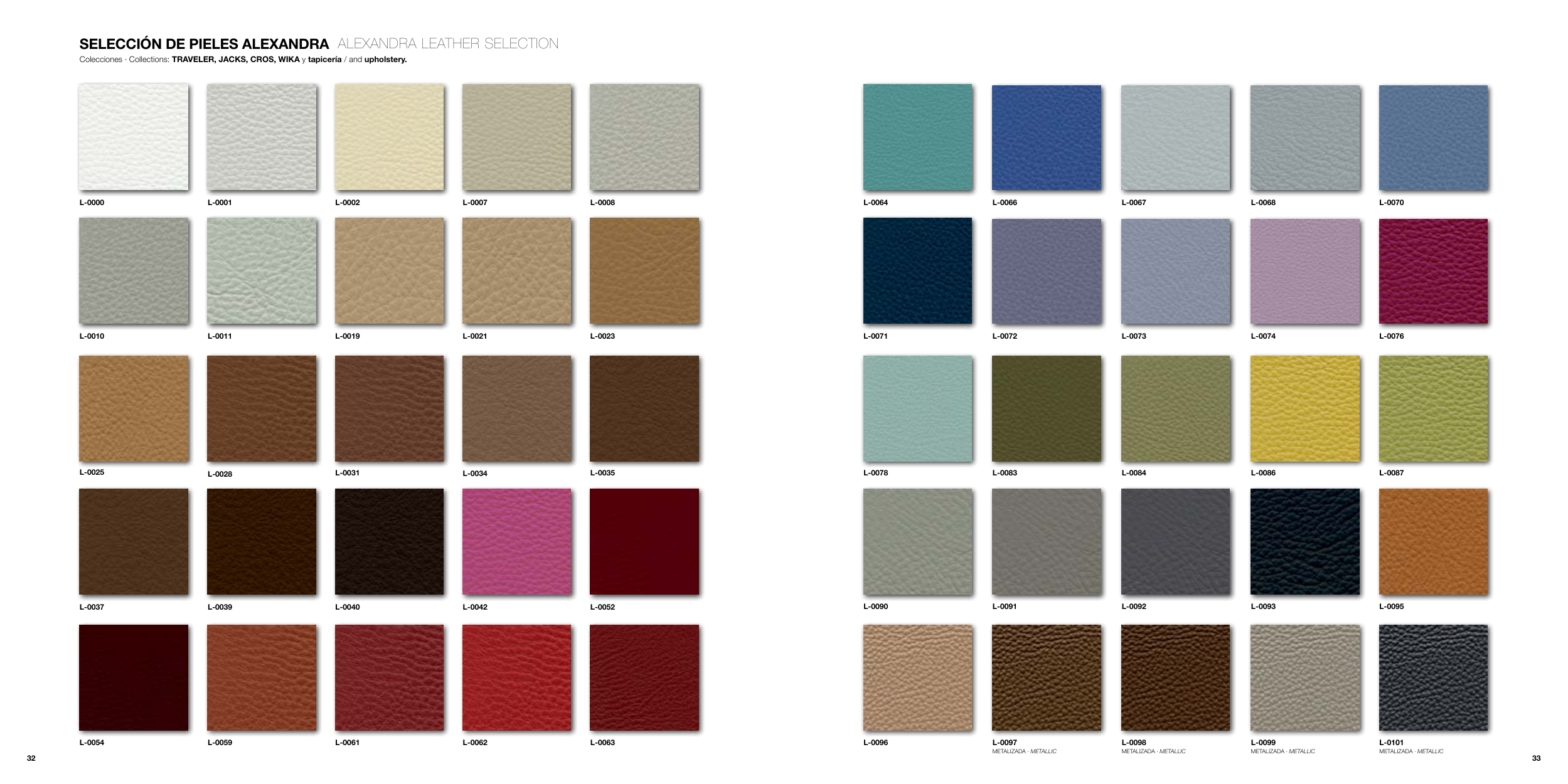Select the metallic L-0101 dark swatch

[x=1433, y=677]
